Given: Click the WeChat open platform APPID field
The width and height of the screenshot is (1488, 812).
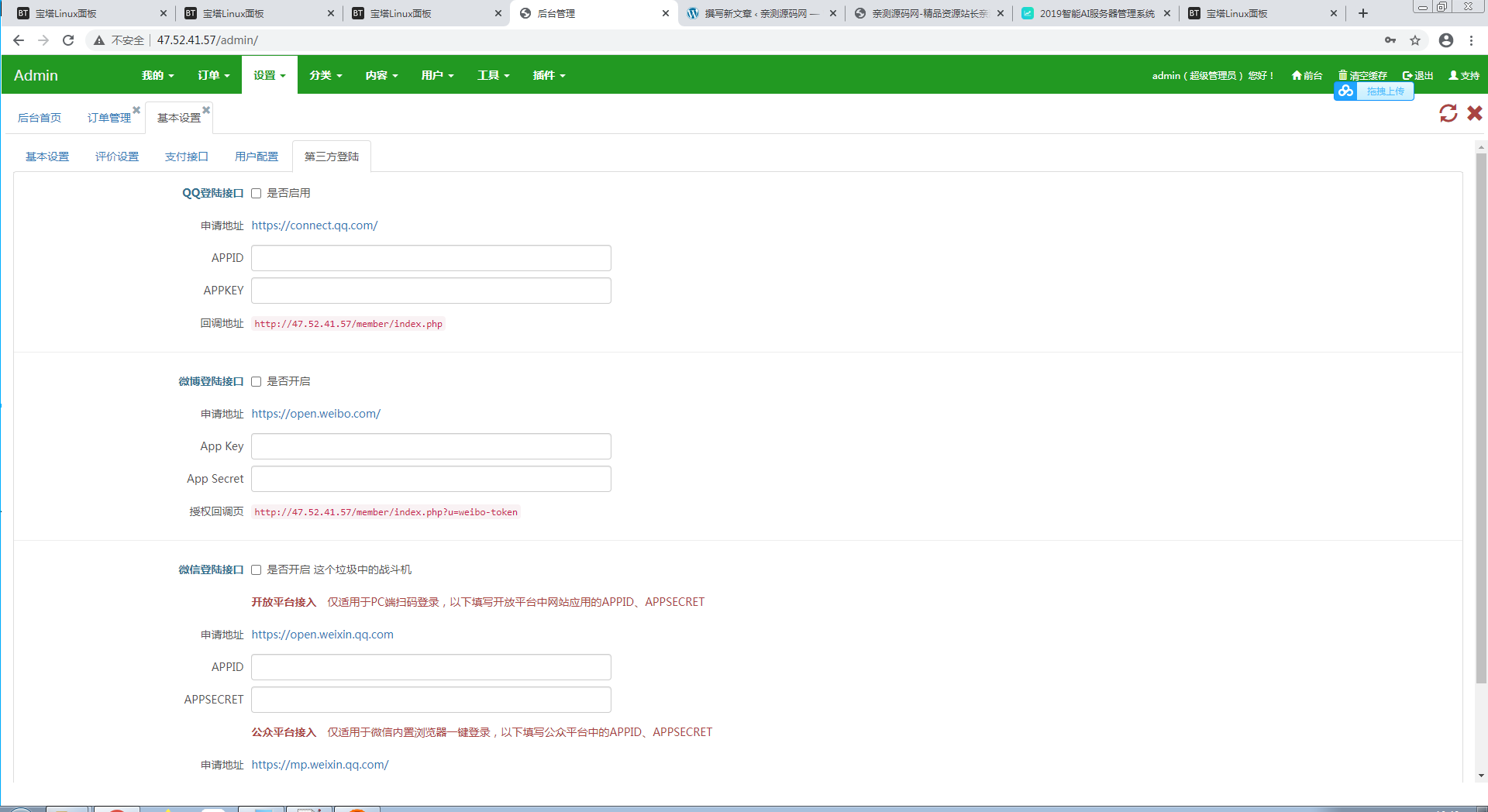Looking at the screenshot, I should click(431, 667).
